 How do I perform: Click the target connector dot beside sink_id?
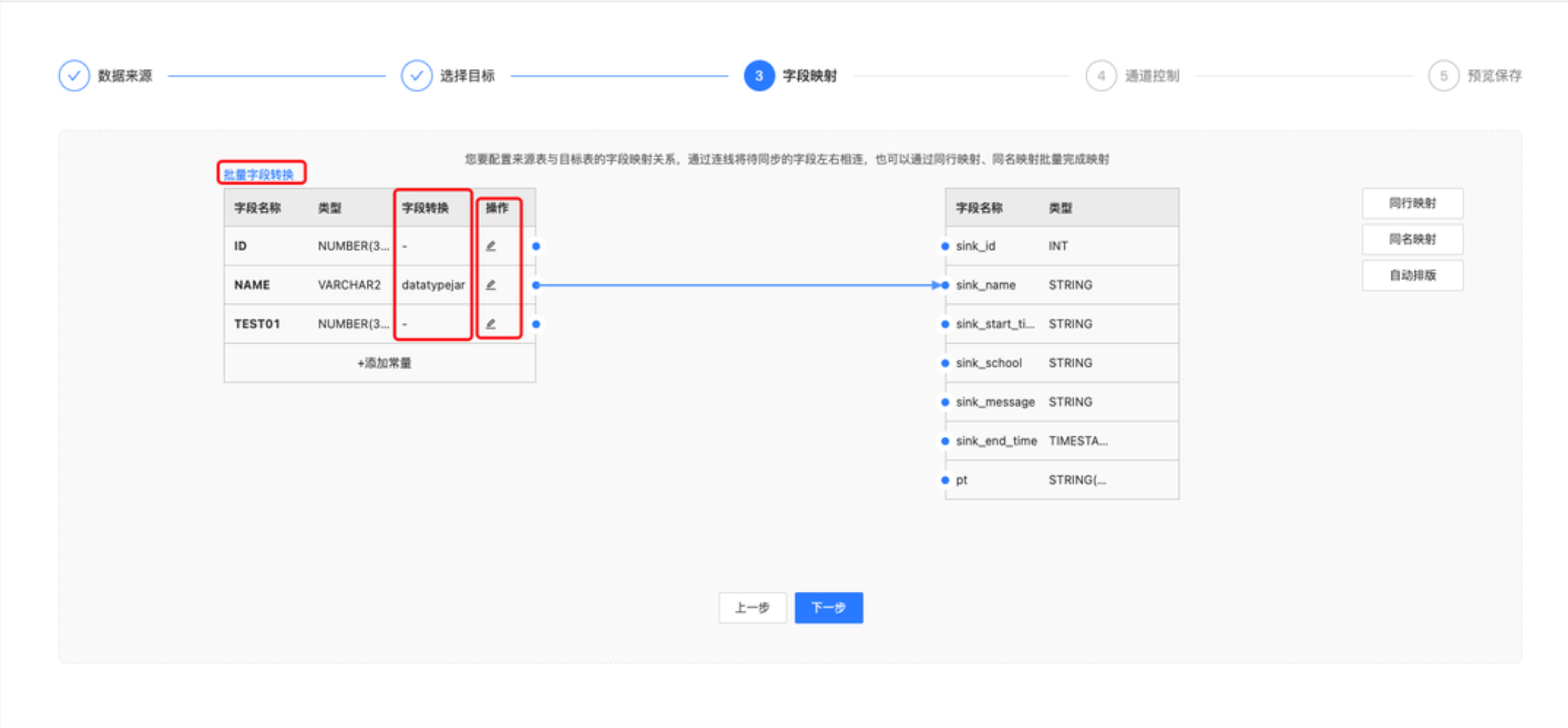(945, 246)
